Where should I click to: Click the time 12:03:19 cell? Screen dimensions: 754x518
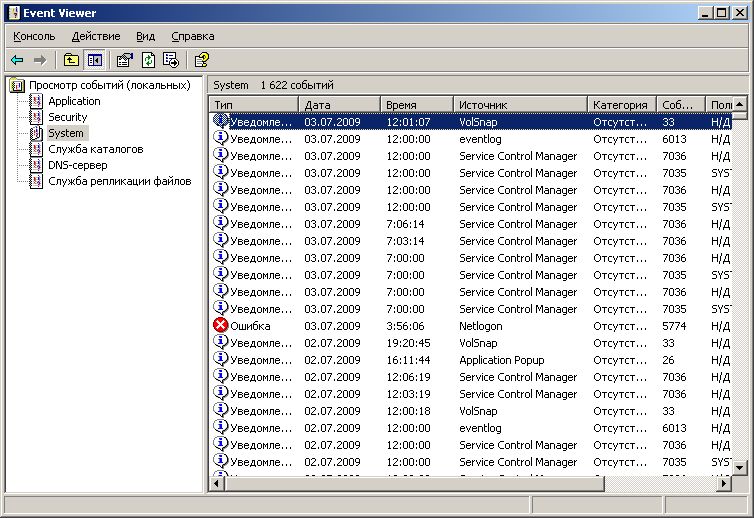[408, 394]
